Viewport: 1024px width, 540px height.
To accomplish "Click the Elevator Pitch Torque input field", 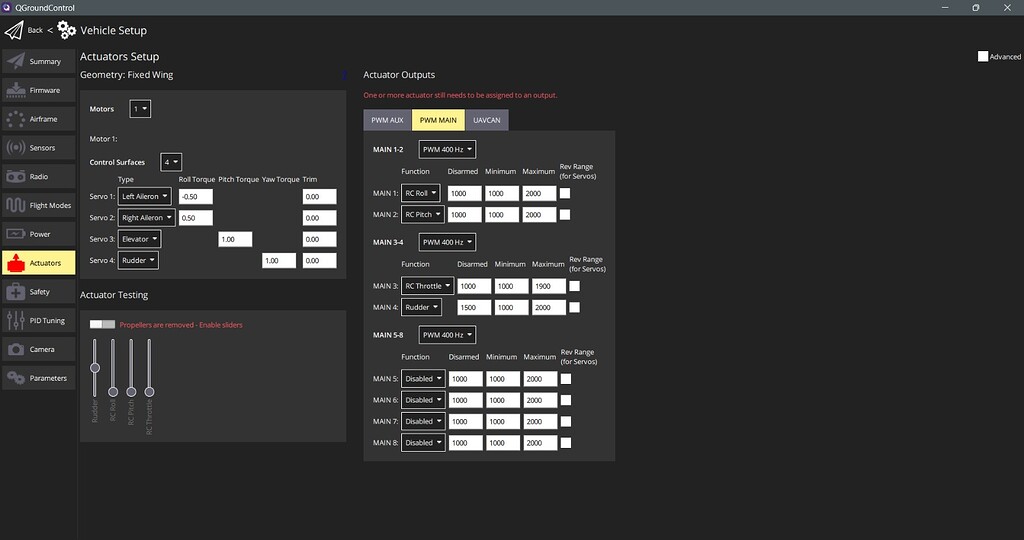I will [235, 239].
